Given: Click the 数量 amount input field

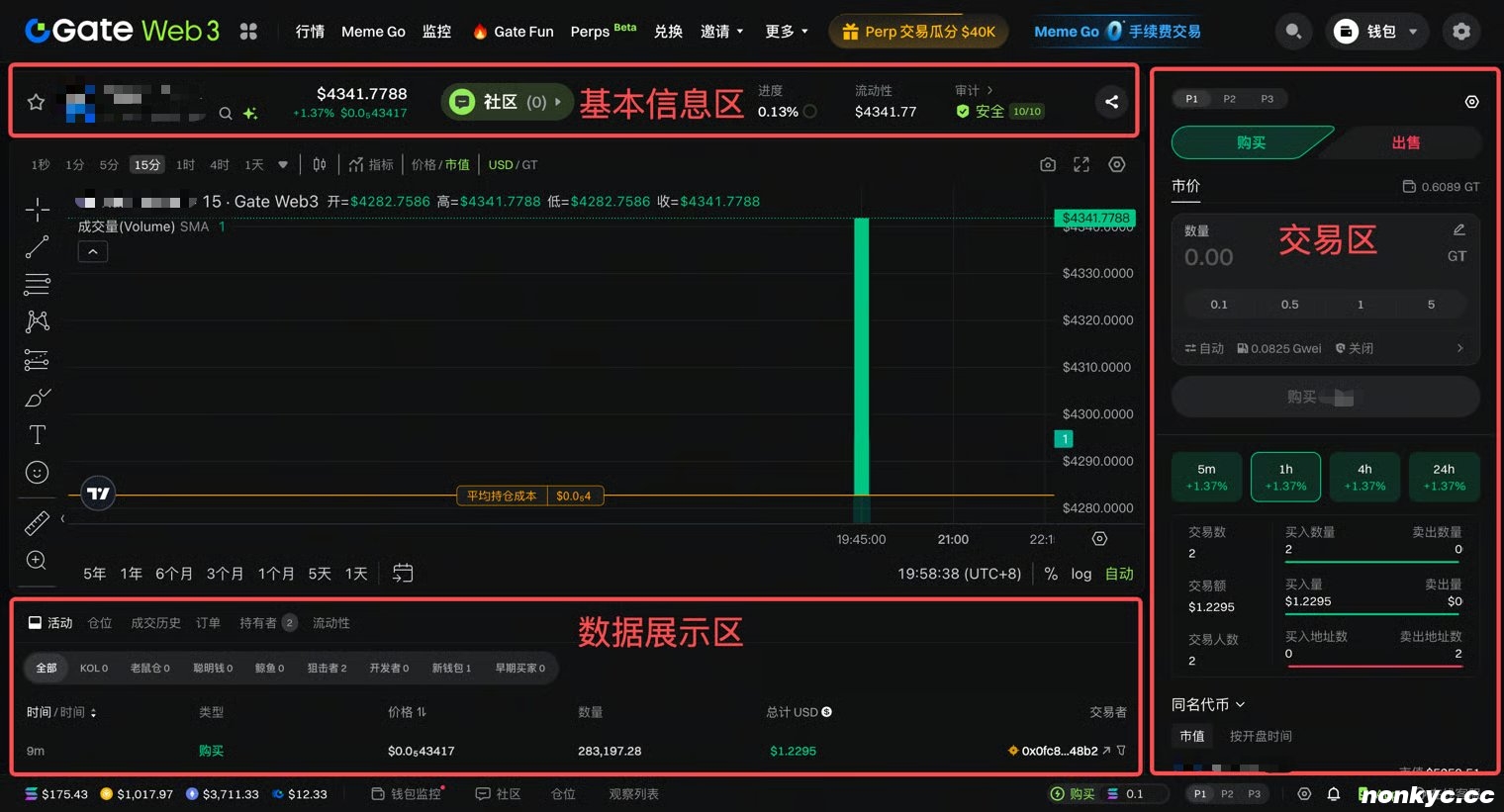Looking at the screenshot, I should pos(1306,257).
